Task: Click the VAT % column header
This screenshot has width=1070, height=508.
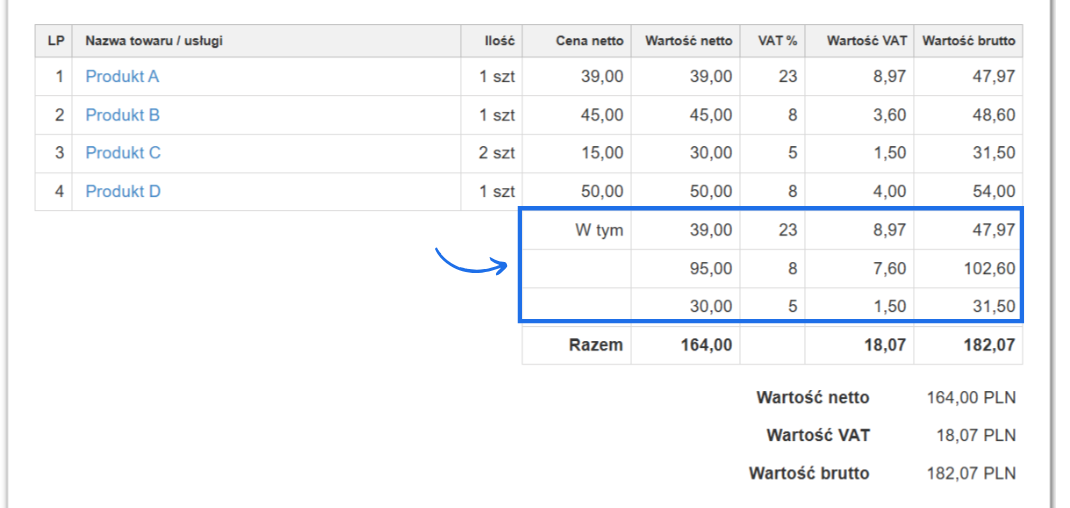Action: (777, 41)
